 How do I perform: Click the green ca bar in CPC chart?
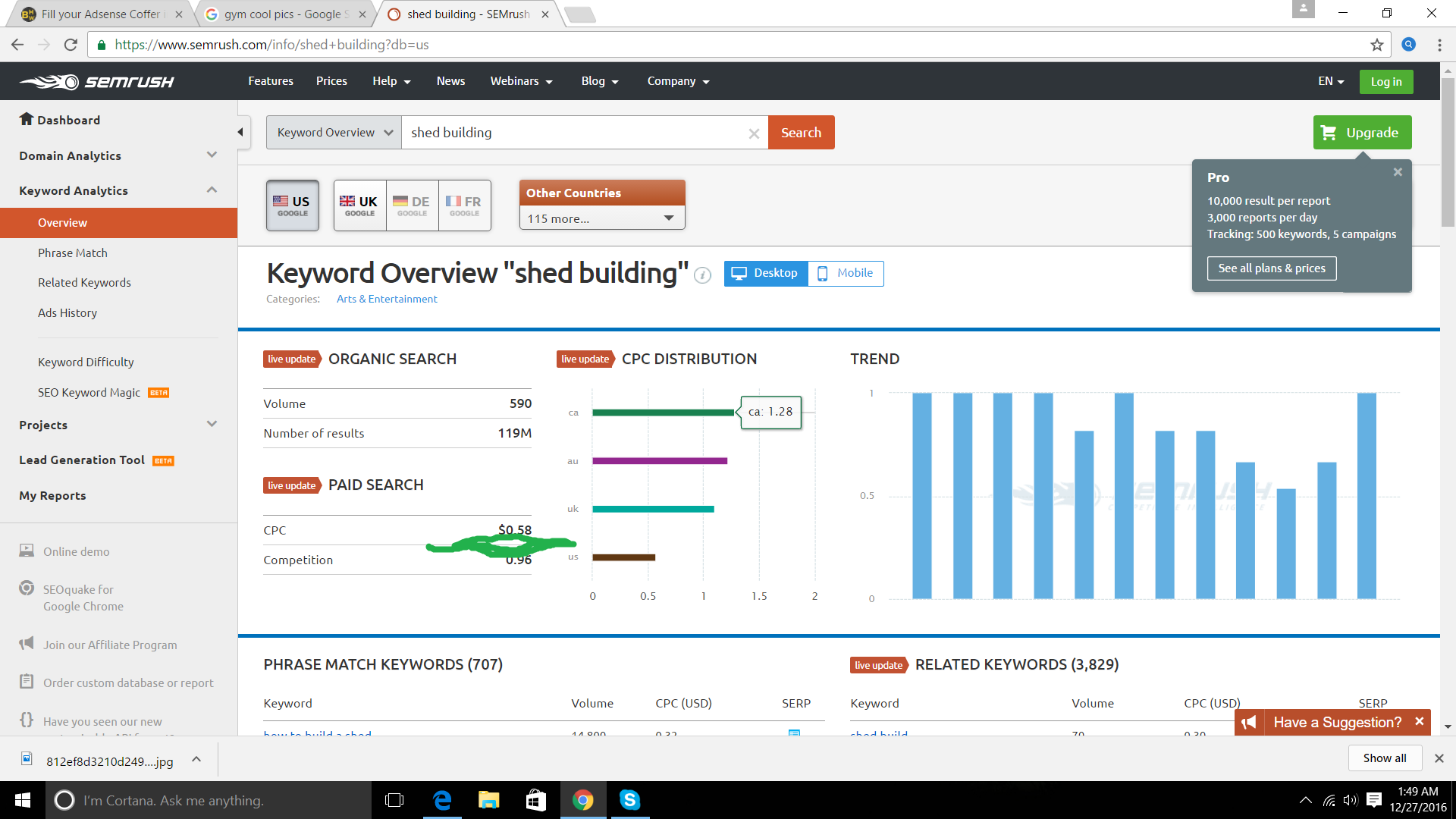664,413
